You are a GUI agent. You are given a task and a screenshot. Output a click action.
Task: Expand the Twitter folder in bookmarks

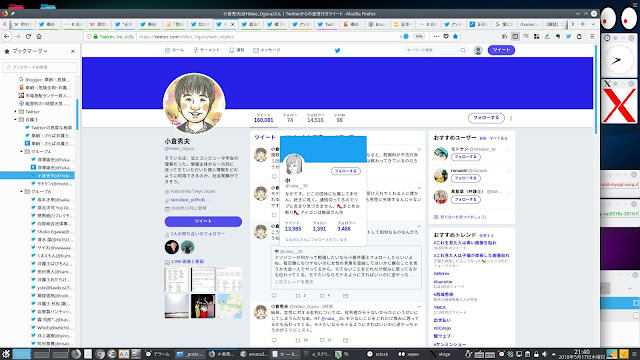click(16, 111)
